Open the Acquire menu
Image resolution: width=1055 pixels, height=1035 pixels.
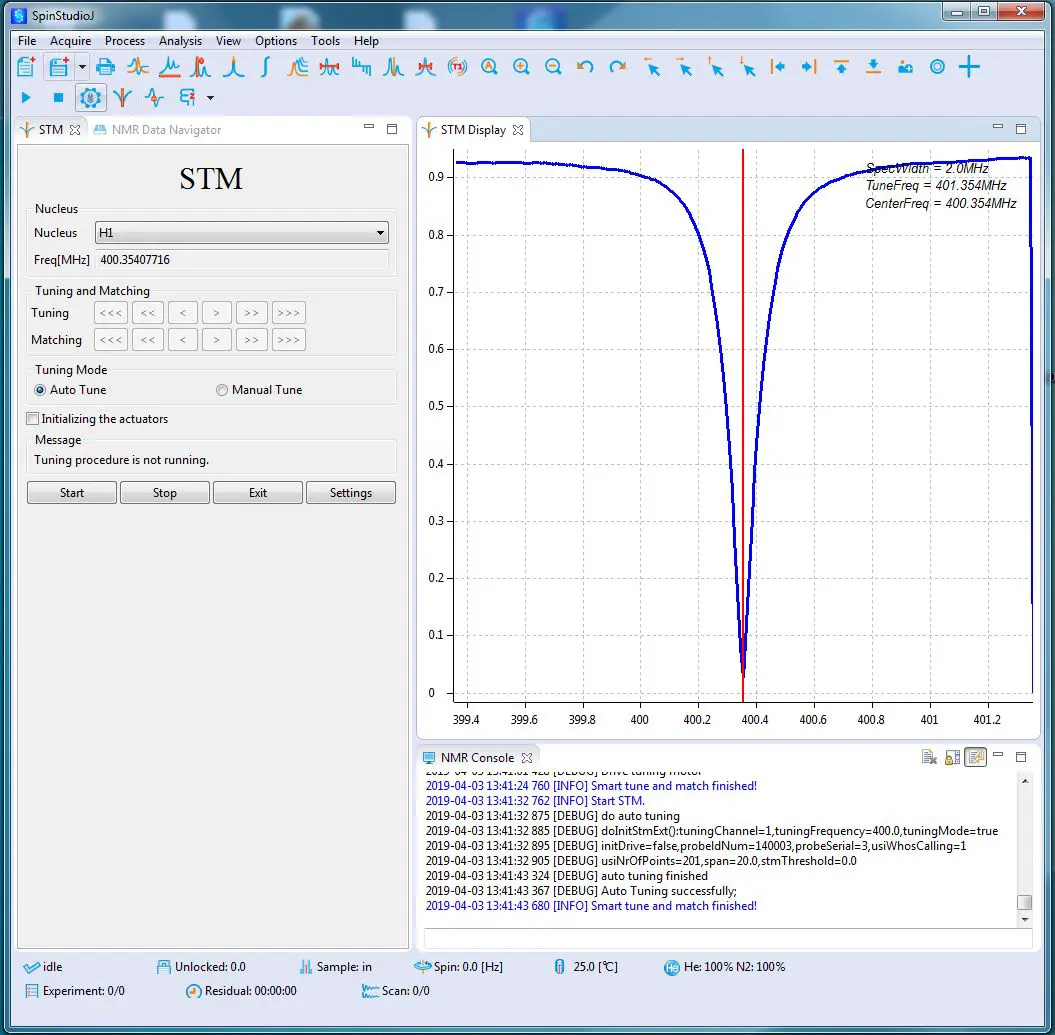(70, 41)
